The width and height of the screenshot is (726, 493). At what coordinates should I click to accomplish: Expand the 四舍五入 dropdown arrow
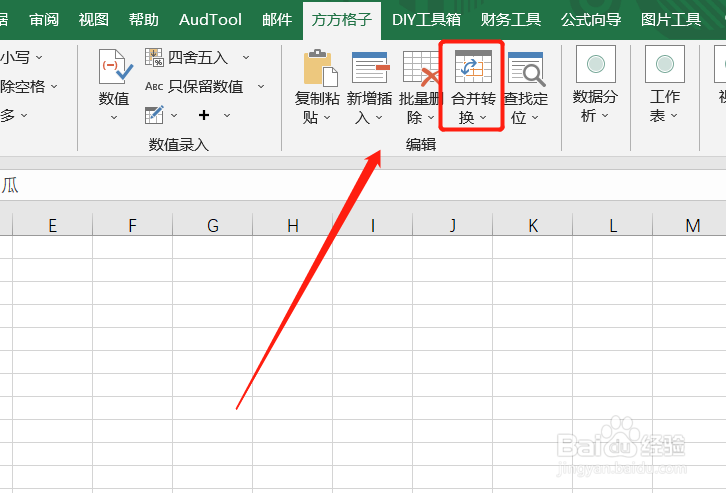pos(246,58)
